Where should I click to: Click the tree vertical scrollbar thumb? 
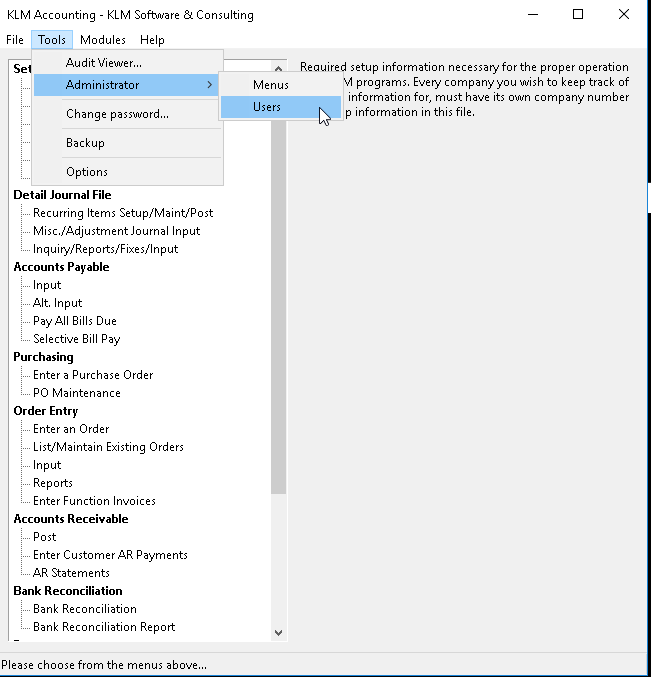(x=278, y=307)
